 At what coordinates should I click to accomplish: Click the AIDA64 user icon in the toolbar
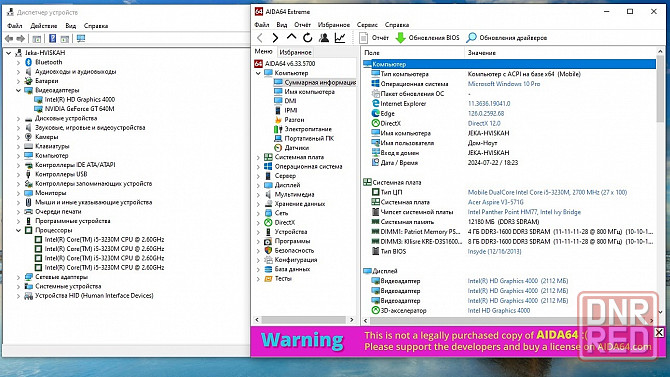tap(324, 38)
